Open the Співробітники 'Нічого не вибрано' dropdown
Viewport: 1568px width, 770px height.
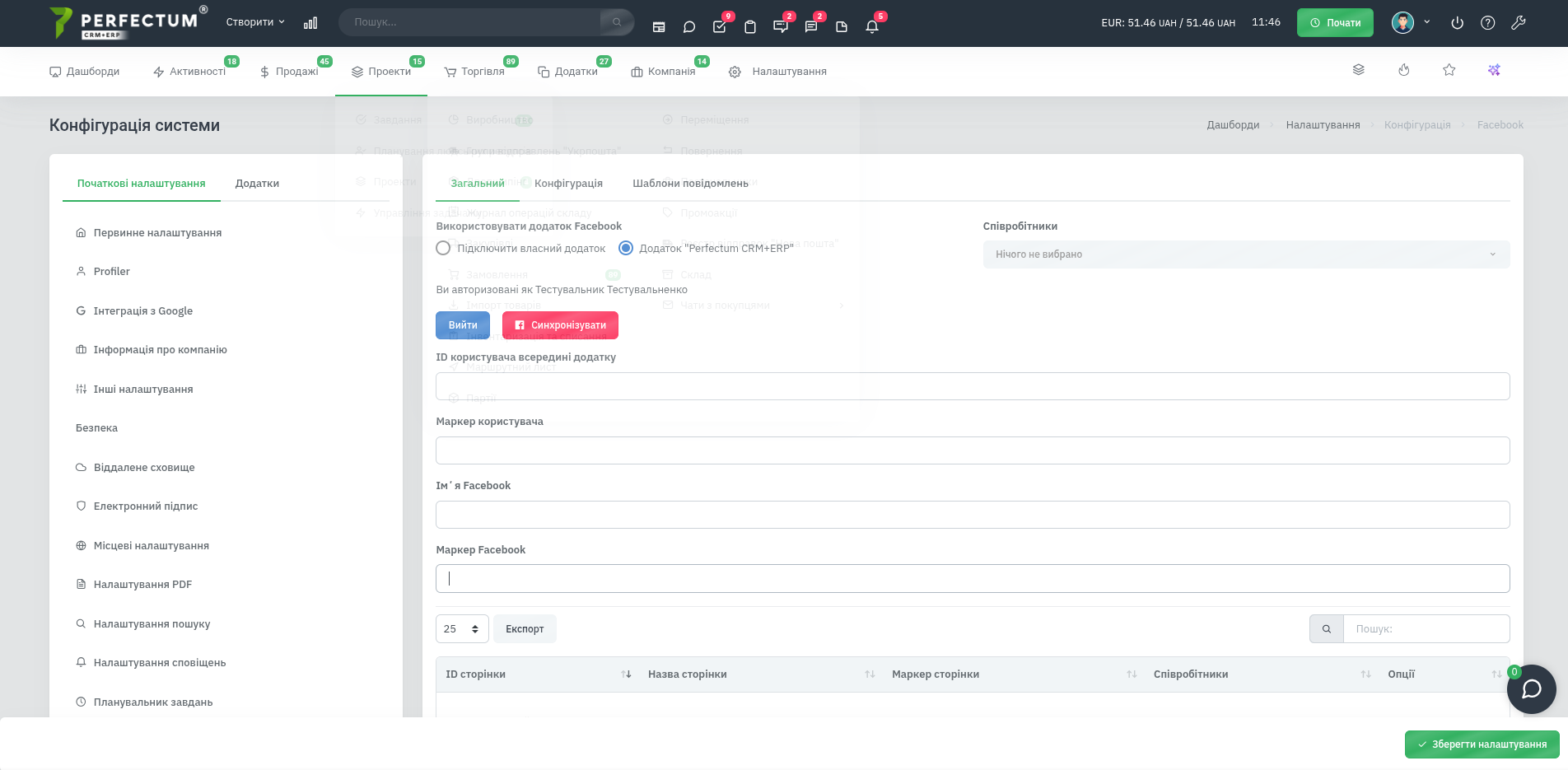click(1246, 254)
